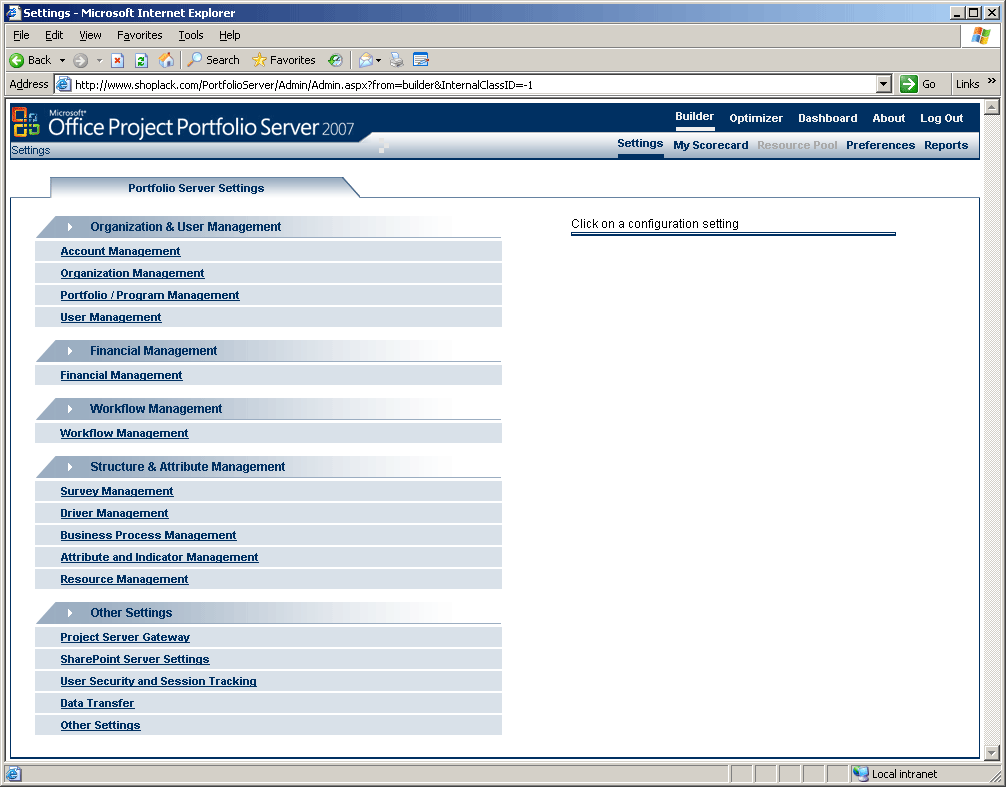Switch to the Optimizer tab
This screenshot has height=787, width=1006.
click(756, 118)
